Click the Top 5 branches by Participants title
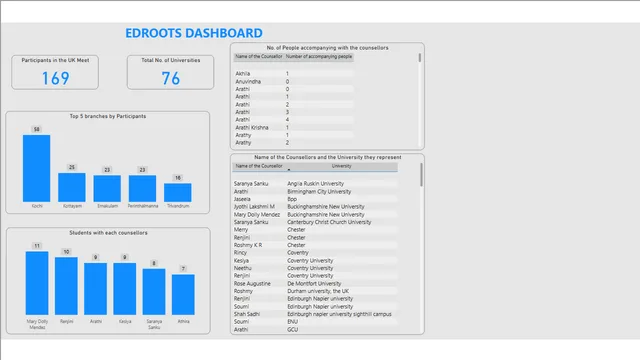Screen dimensions: 640x360 point(108,116)
